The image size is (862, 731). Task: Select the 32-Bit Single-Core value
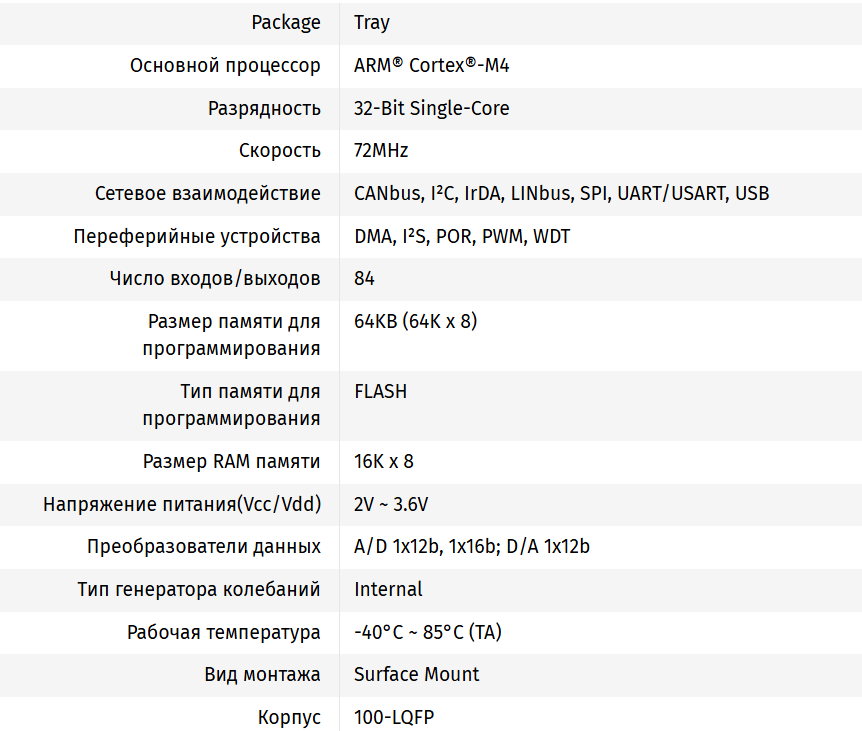click(431, 108)
